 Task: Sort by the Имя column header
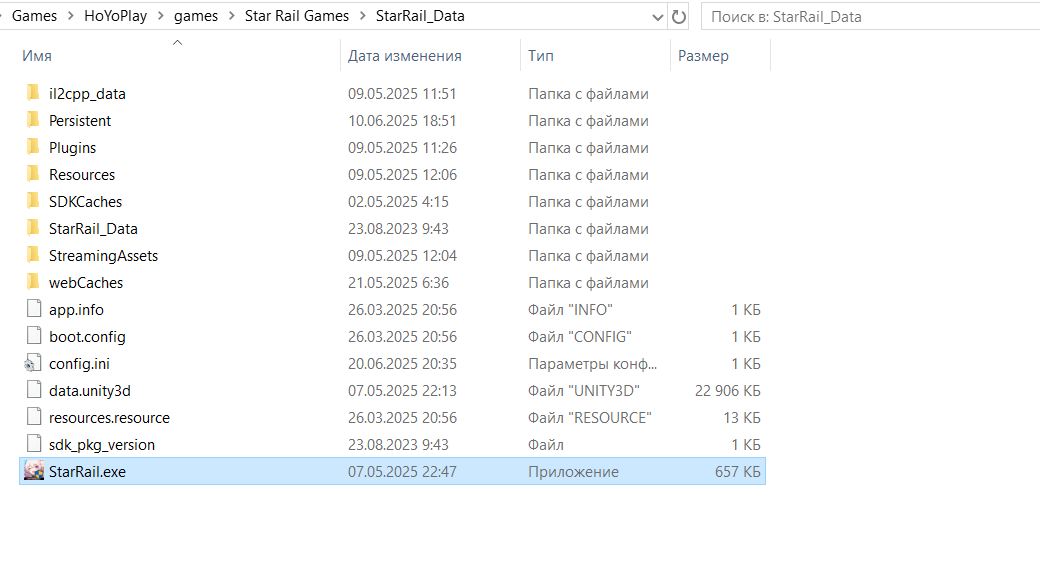coord(37,56)
